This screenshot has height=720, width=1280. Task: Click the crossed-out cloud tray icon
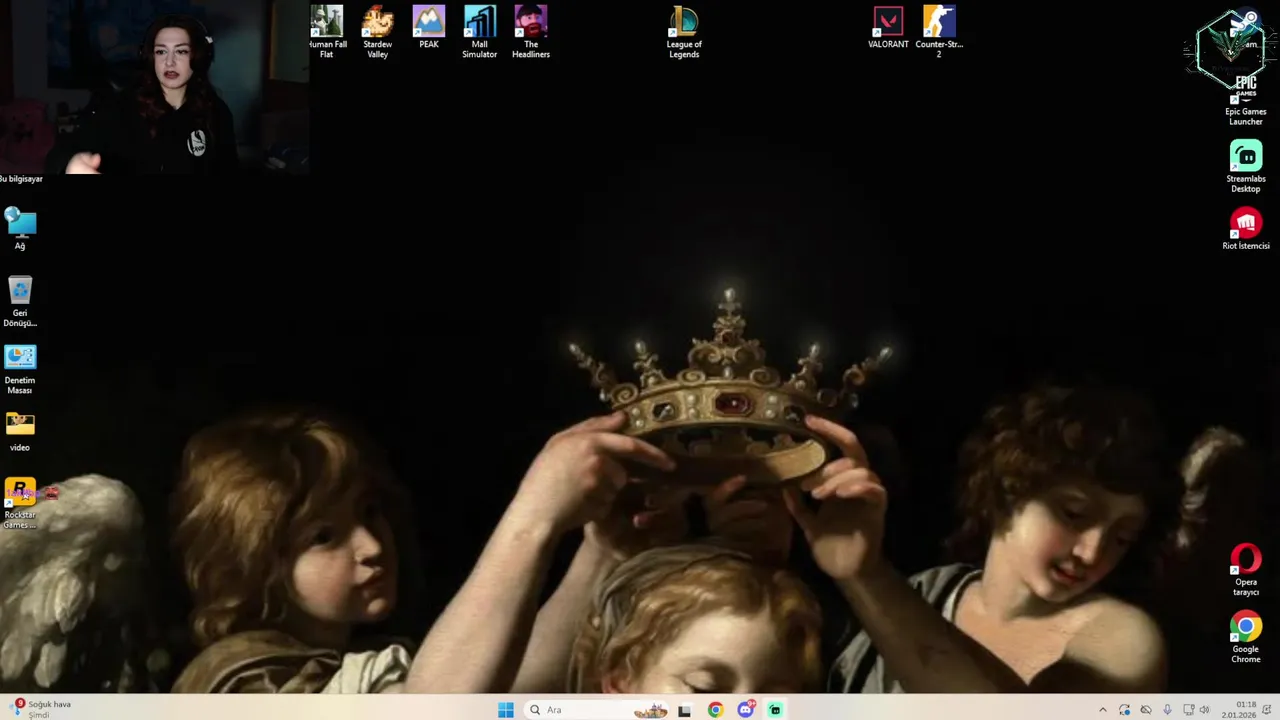[x=1146, y=710]
